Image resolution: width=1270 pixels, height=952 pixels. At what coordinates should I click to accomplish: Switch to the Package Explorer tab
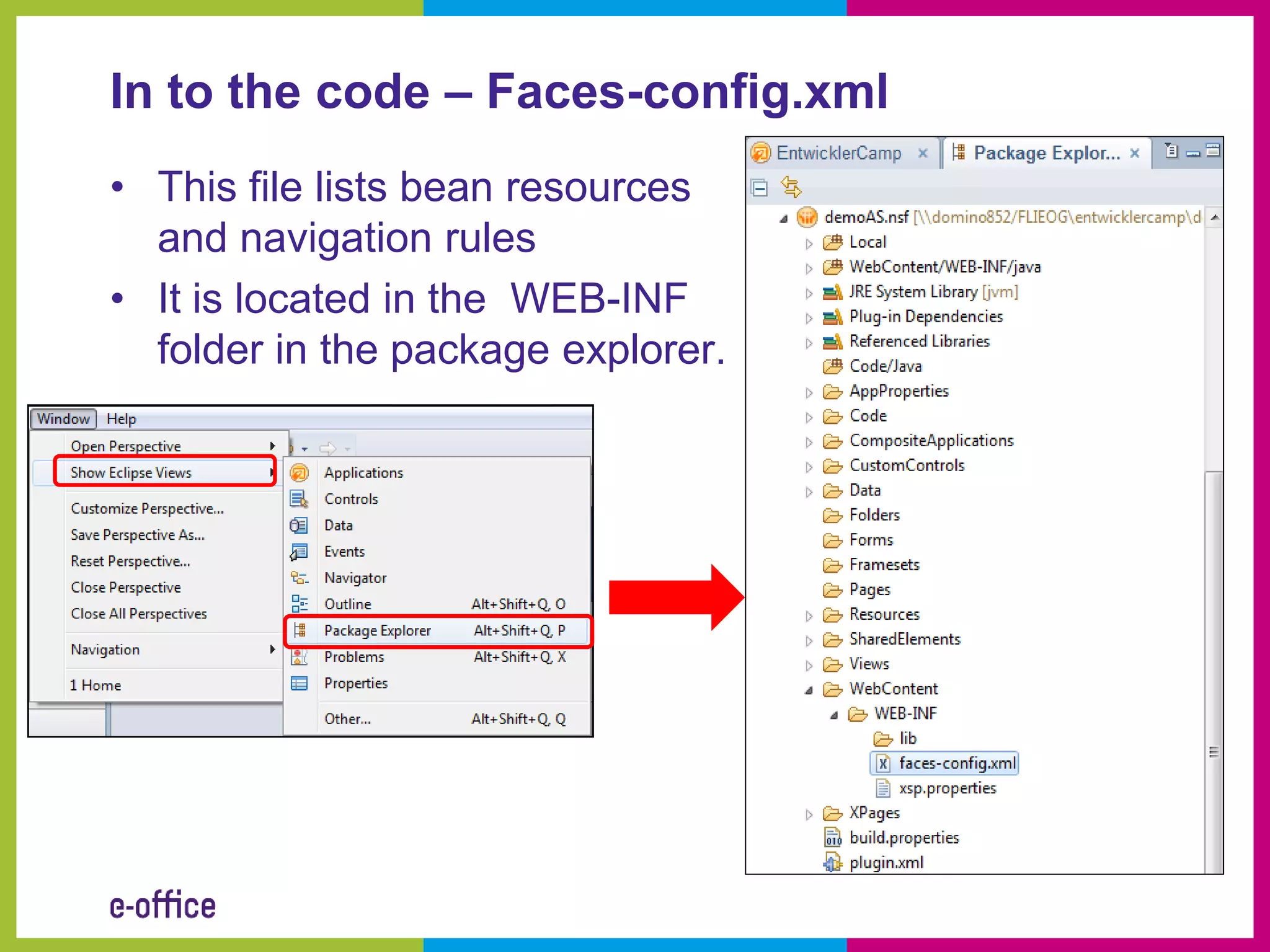(1047, 153)
